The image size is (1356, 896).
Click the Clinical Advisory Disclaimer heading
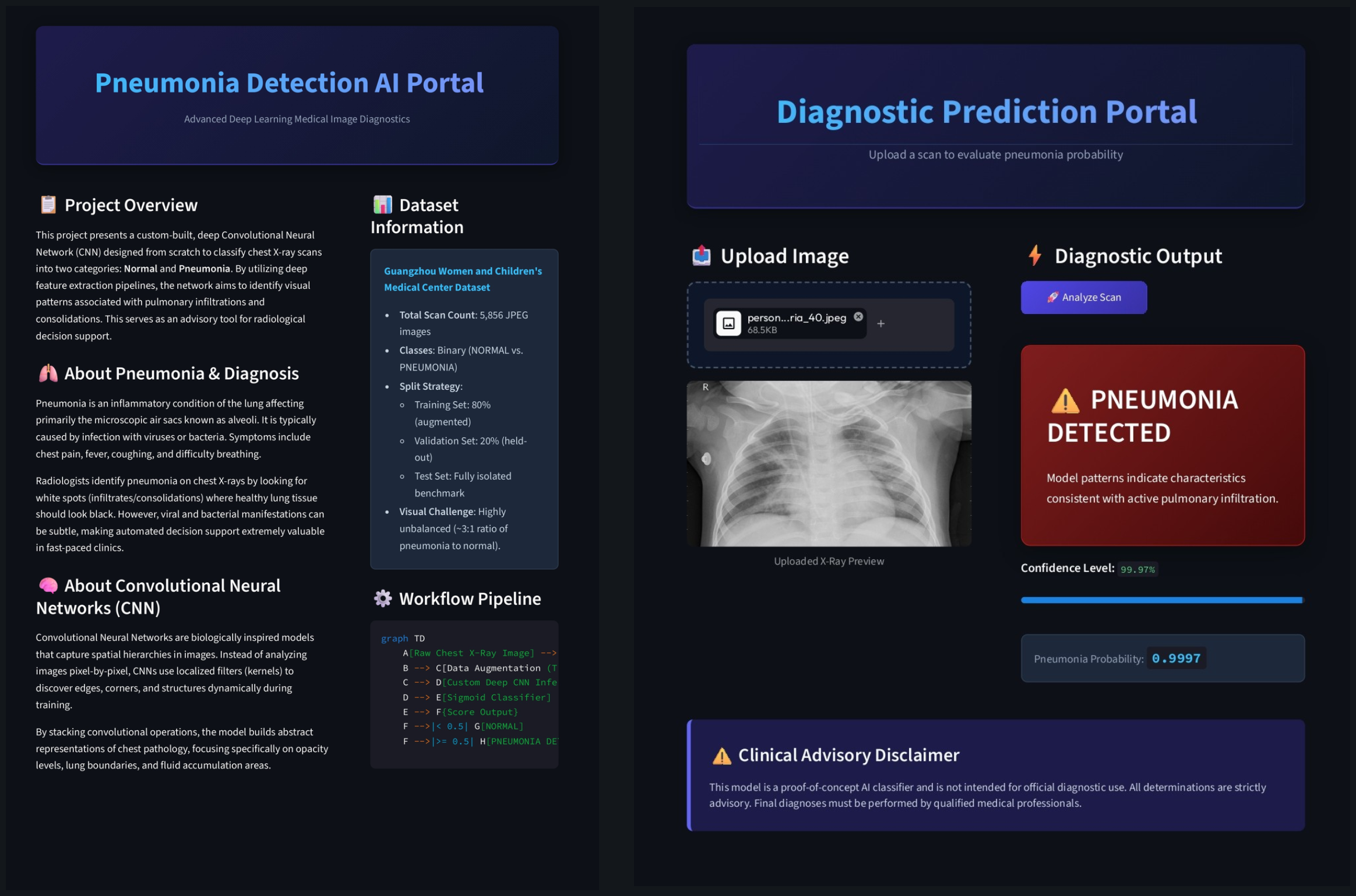[848, 755]
